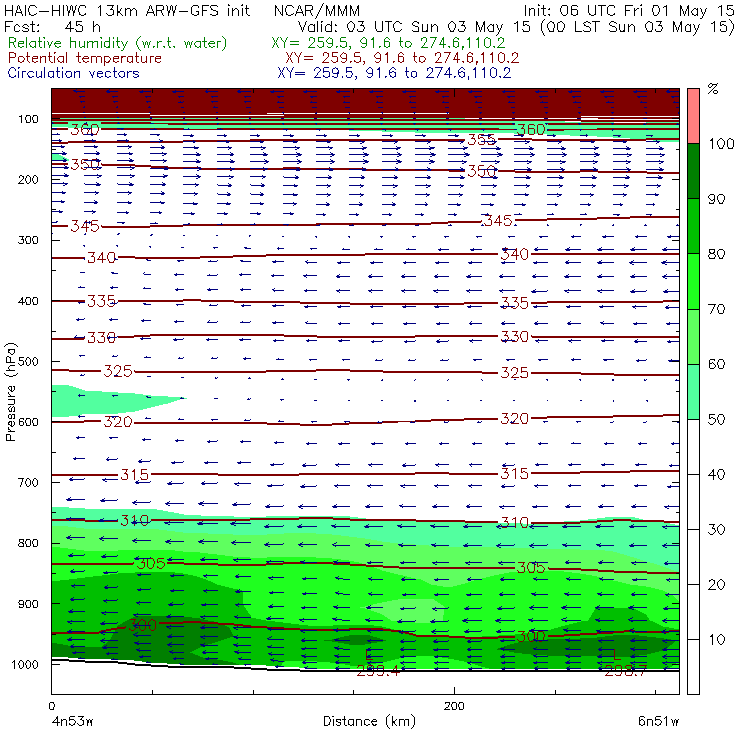Click the 1000 tick on the pressure axis
Image resolution: width=740 pixels, height=740 pixels.
[x=25, y=664]
